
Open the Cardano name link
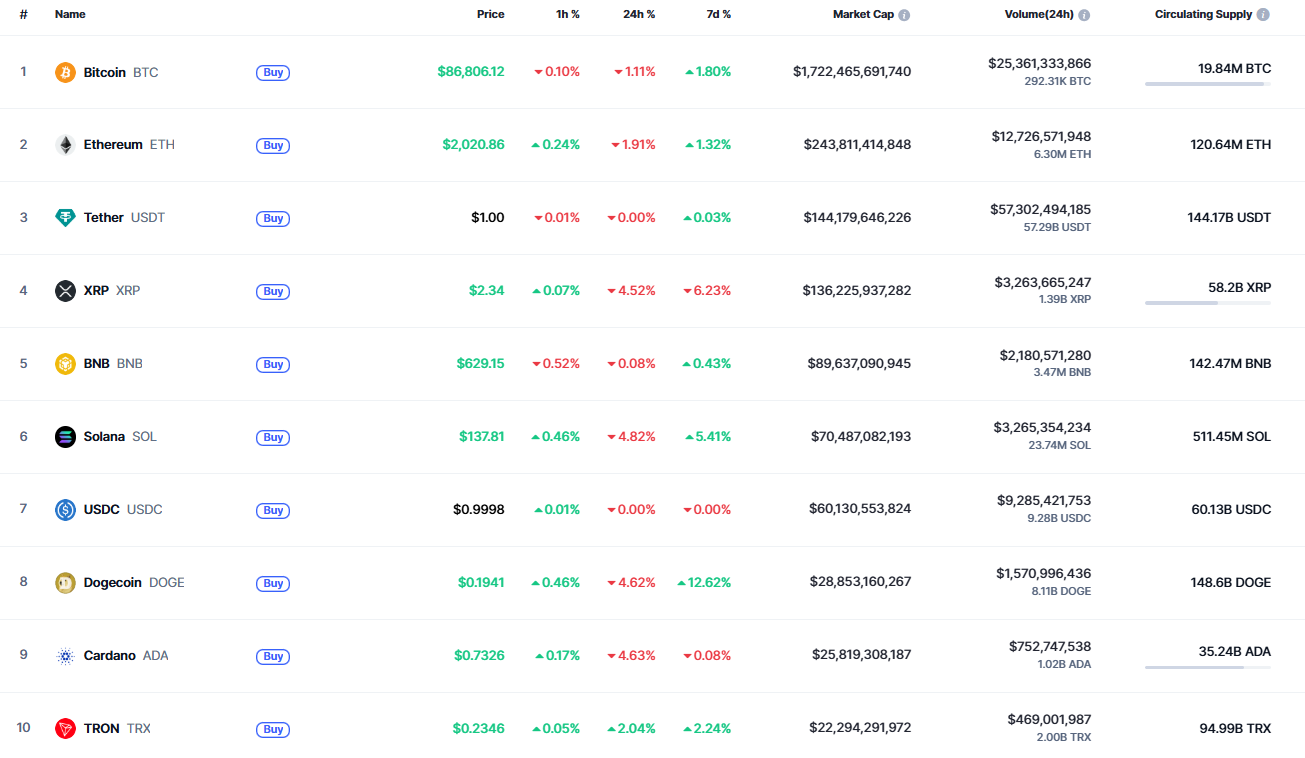click(x=110, y=656)
